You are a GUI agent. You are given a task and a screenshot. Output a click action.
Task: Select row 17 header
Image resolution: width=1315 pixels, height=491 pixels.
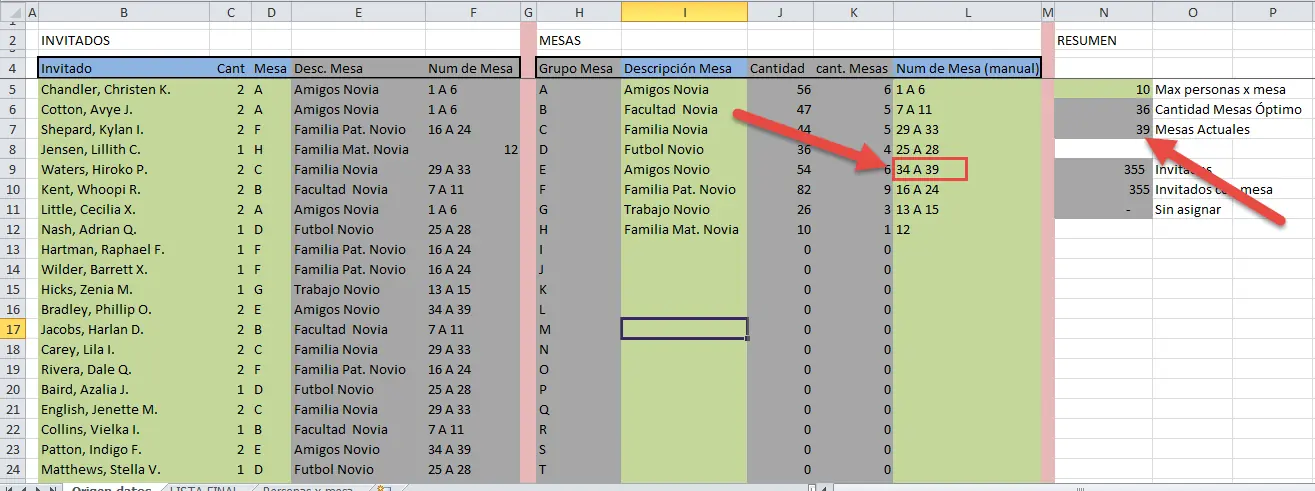(x=12, y=329)
